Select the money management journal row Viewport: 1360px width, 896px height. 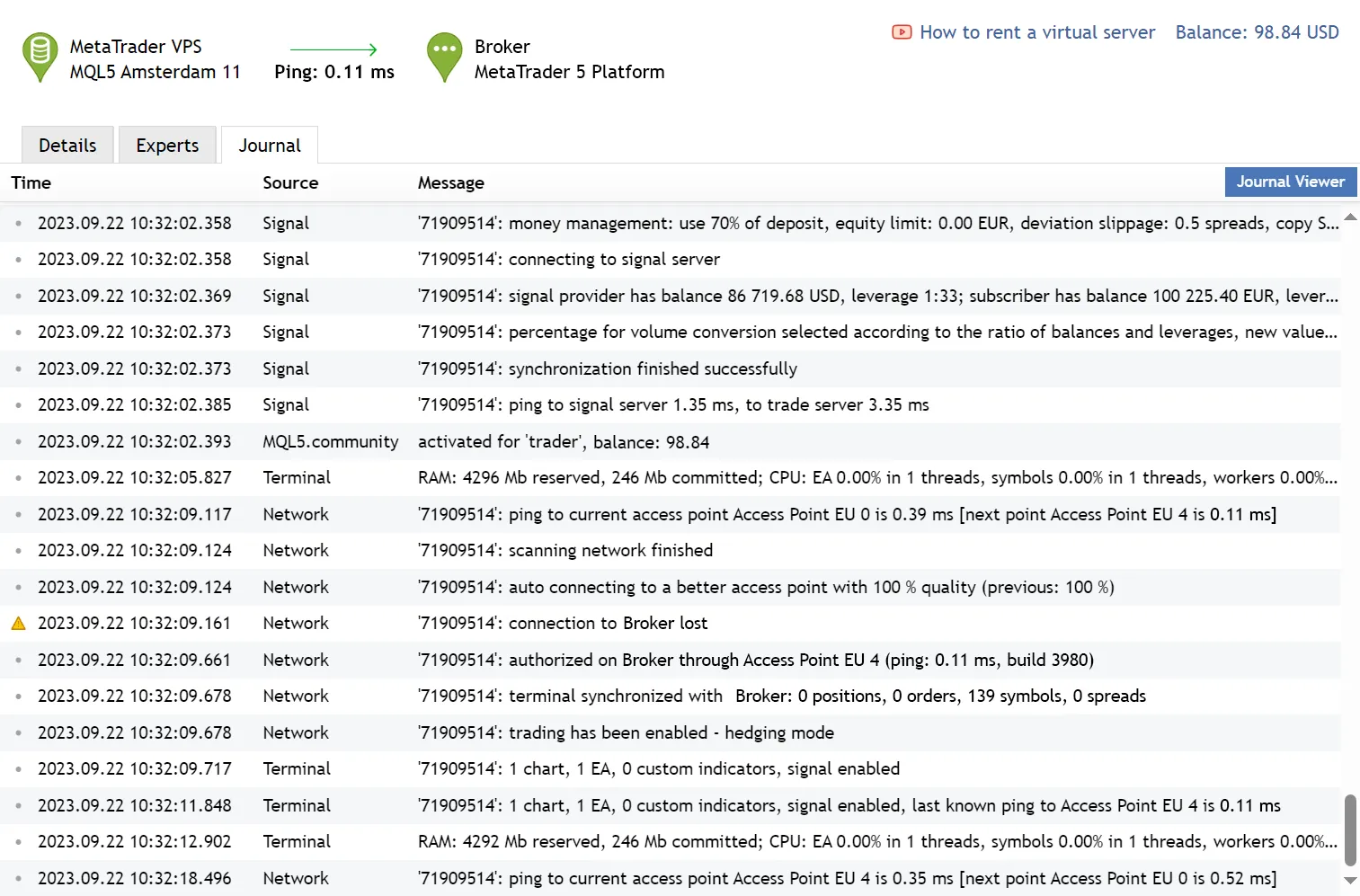click(x=671, y=223)
